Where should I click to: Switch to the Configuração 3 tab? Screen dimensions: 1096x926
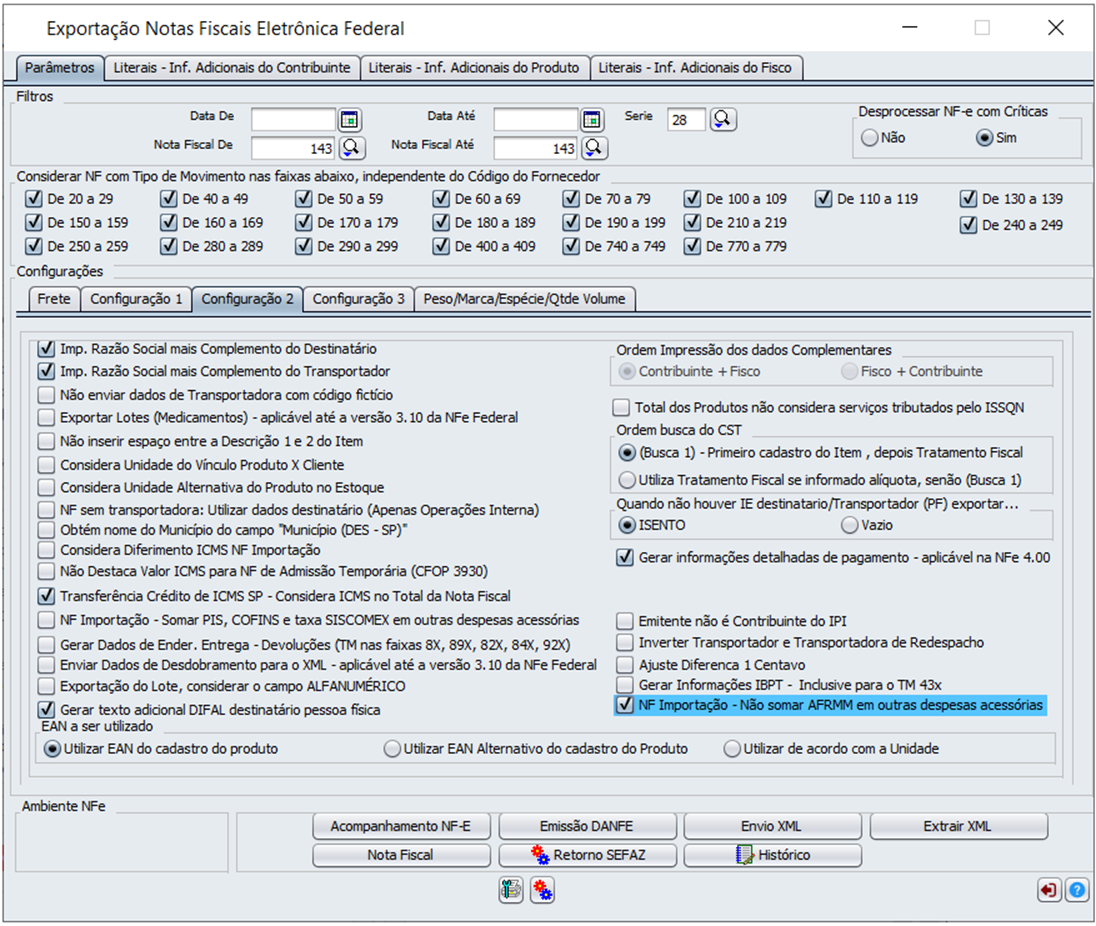359,299
